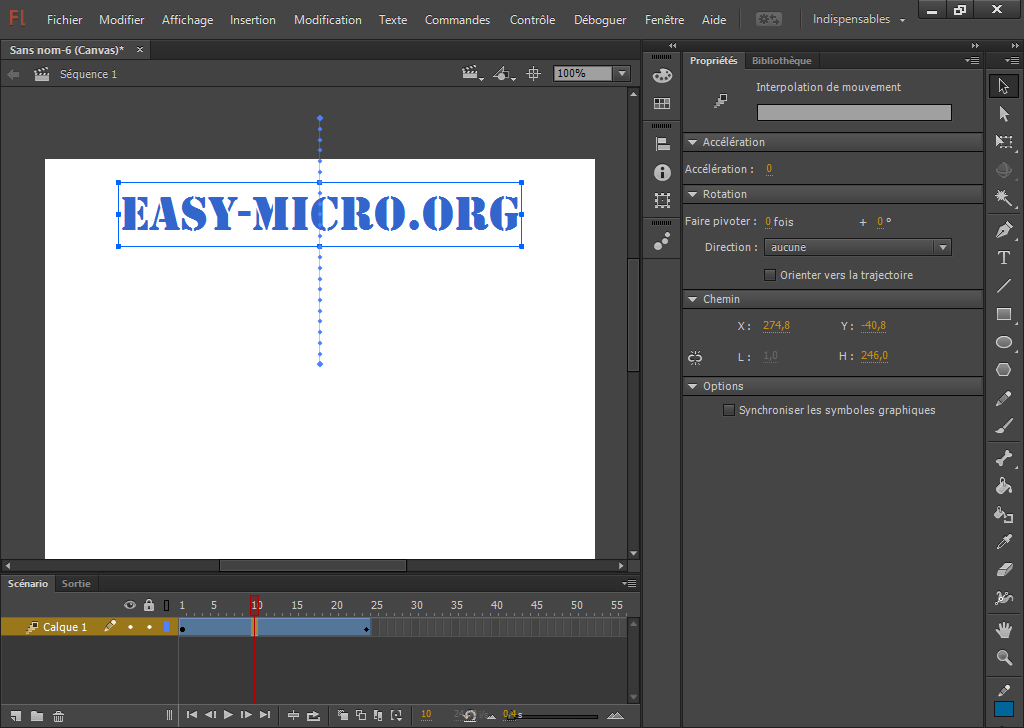Open the Swatches grid panel icon

click(662, 103)
